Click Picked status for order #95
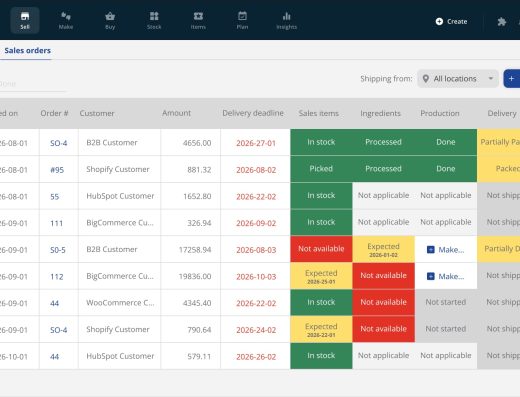Image resolution: width=520 pixels, height=397 pixels. pyautogui.click(x=321, y=169)
